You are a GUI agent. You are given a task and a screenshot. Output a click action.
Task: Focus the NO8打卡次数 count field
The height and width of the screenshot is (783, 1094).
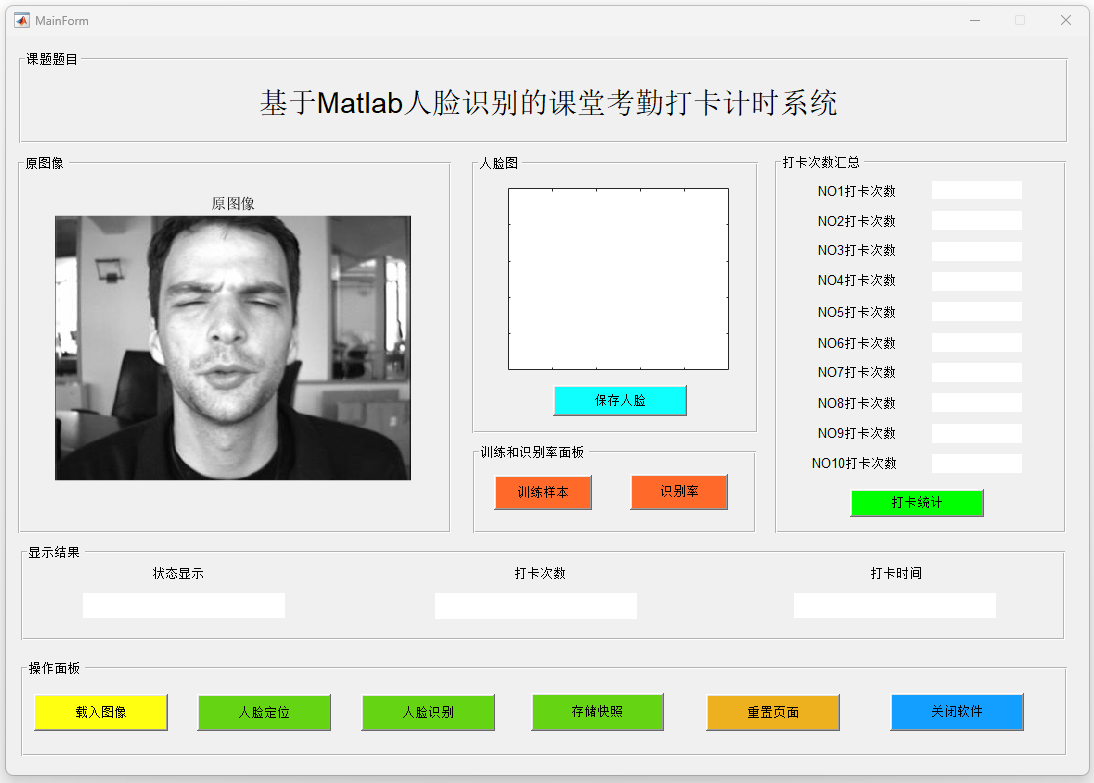977,403
